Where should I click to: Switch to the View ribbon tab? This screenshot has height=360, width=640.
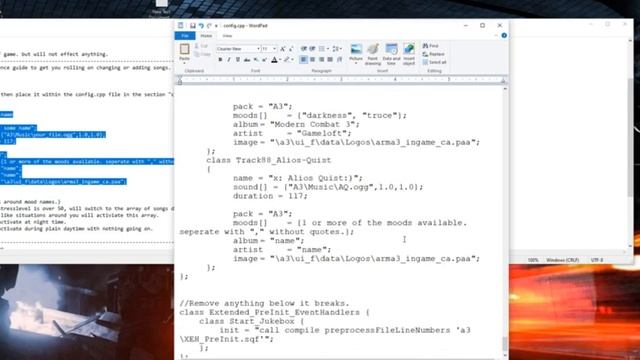(227, 36)
